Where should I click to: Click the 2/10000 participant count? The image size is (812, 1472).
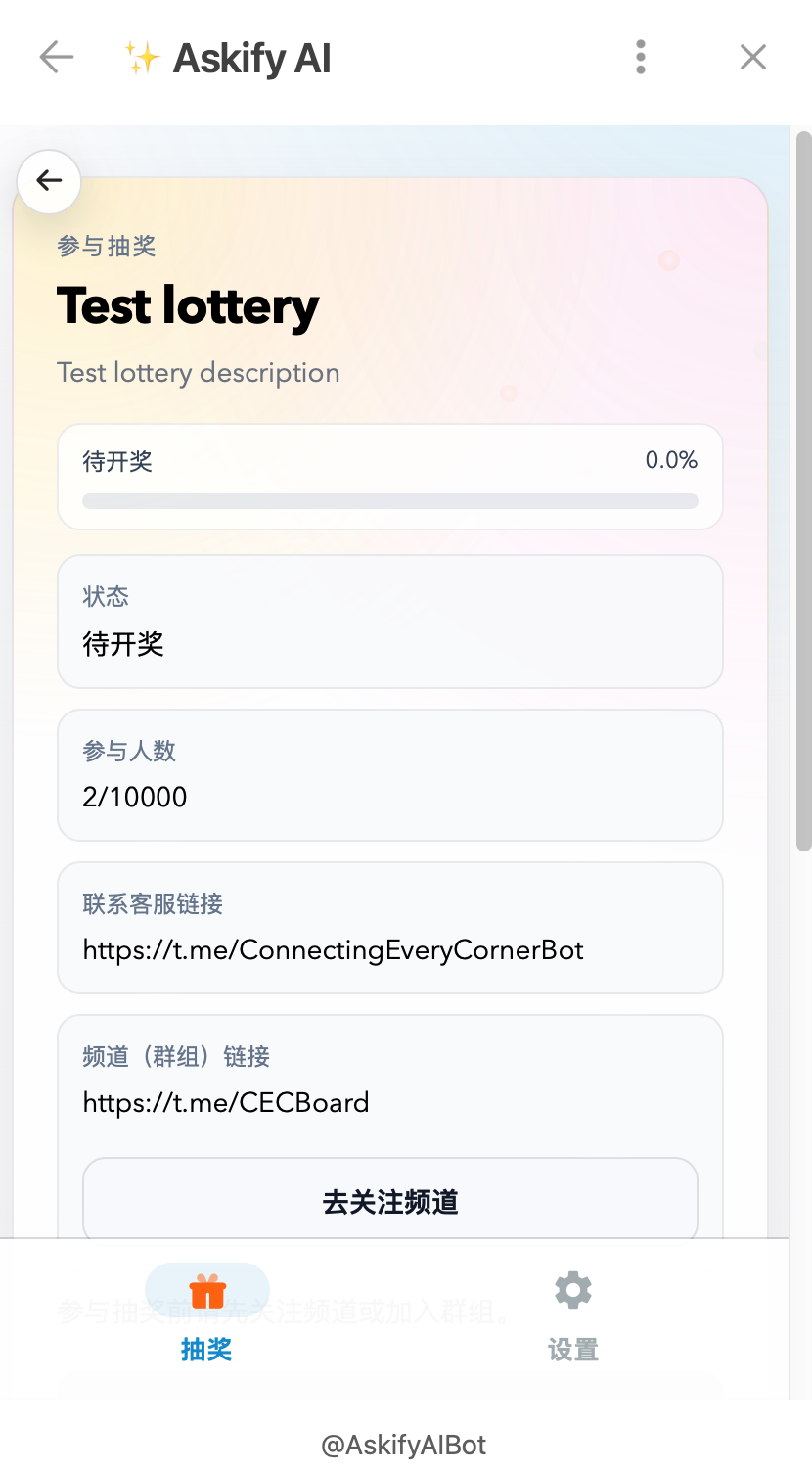point(135,797)
